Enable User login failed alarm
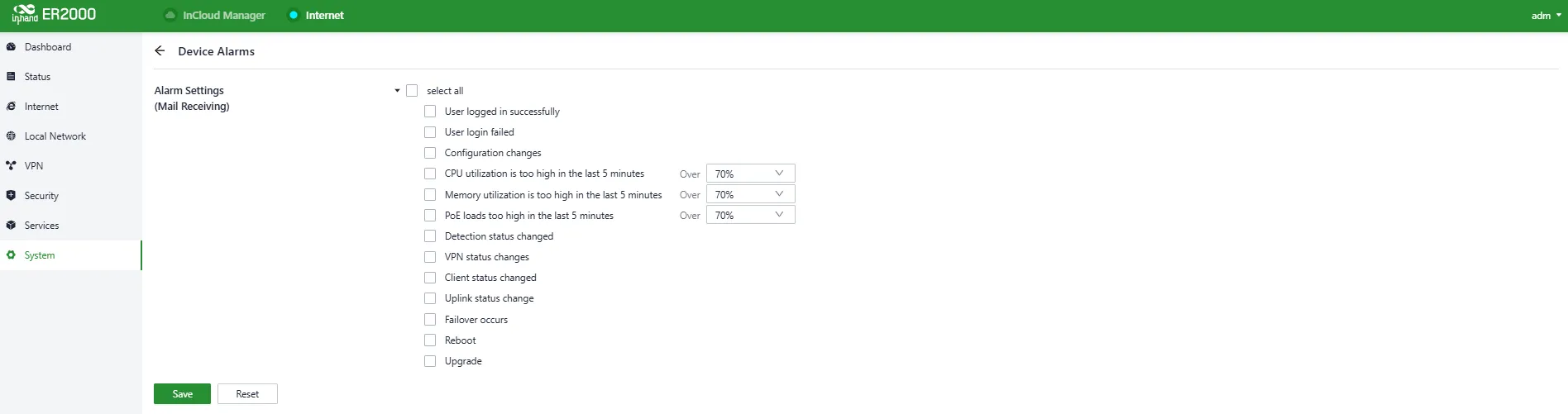The height and width of the screenshot is (414, 1568). coord(430,132)
